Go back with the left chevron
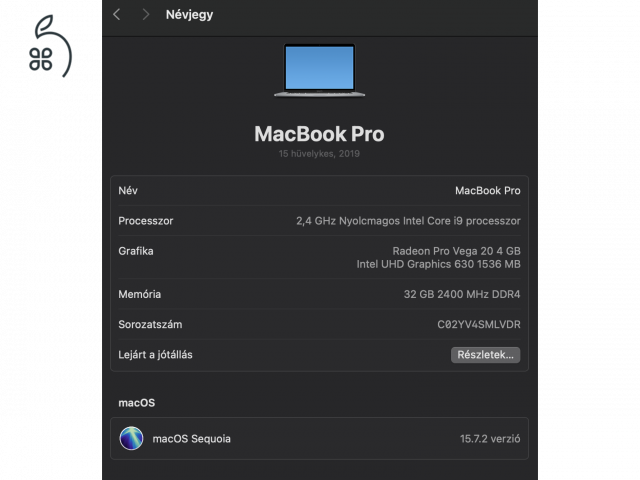 [117, 15]
